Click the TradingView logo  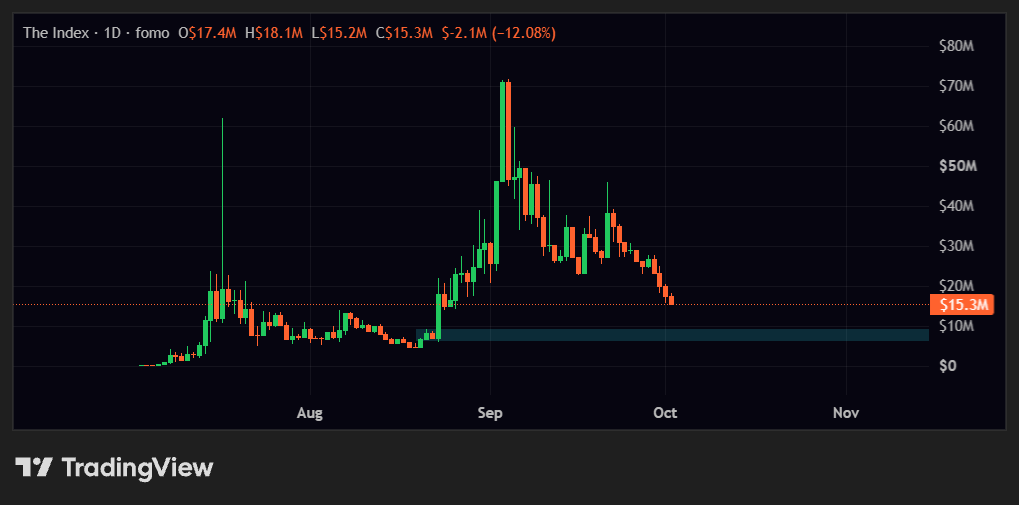(x=114, y=468)
